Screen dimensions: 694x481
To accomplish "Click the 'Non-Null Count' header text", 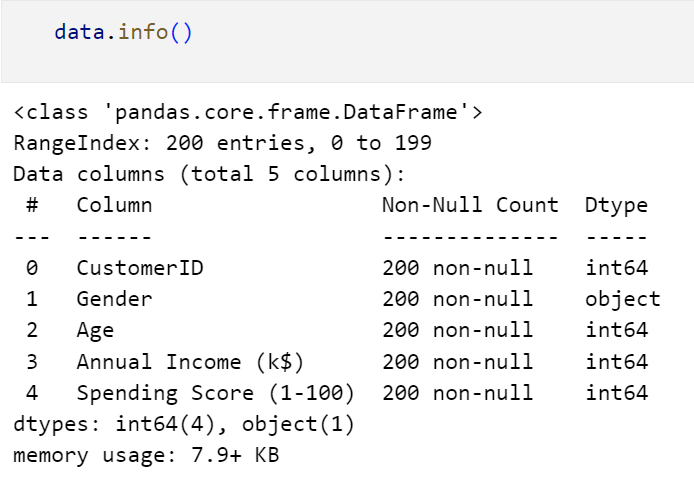I will pos(470,205).
